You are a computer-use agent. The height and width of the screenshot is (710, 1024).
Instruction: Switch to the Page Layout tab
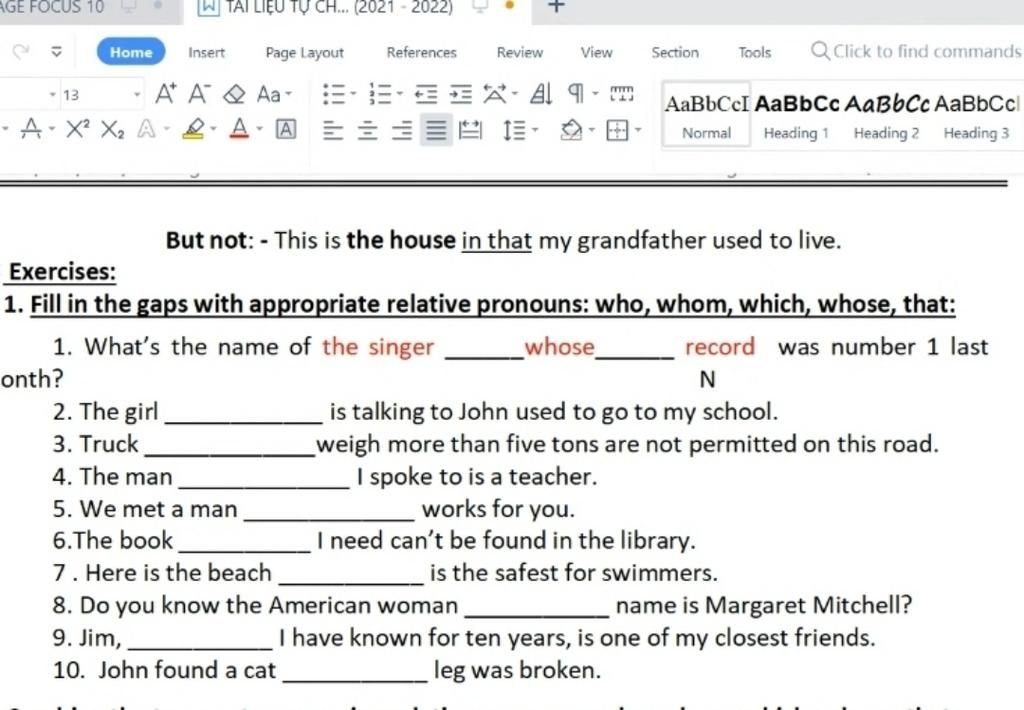point(304,52)
